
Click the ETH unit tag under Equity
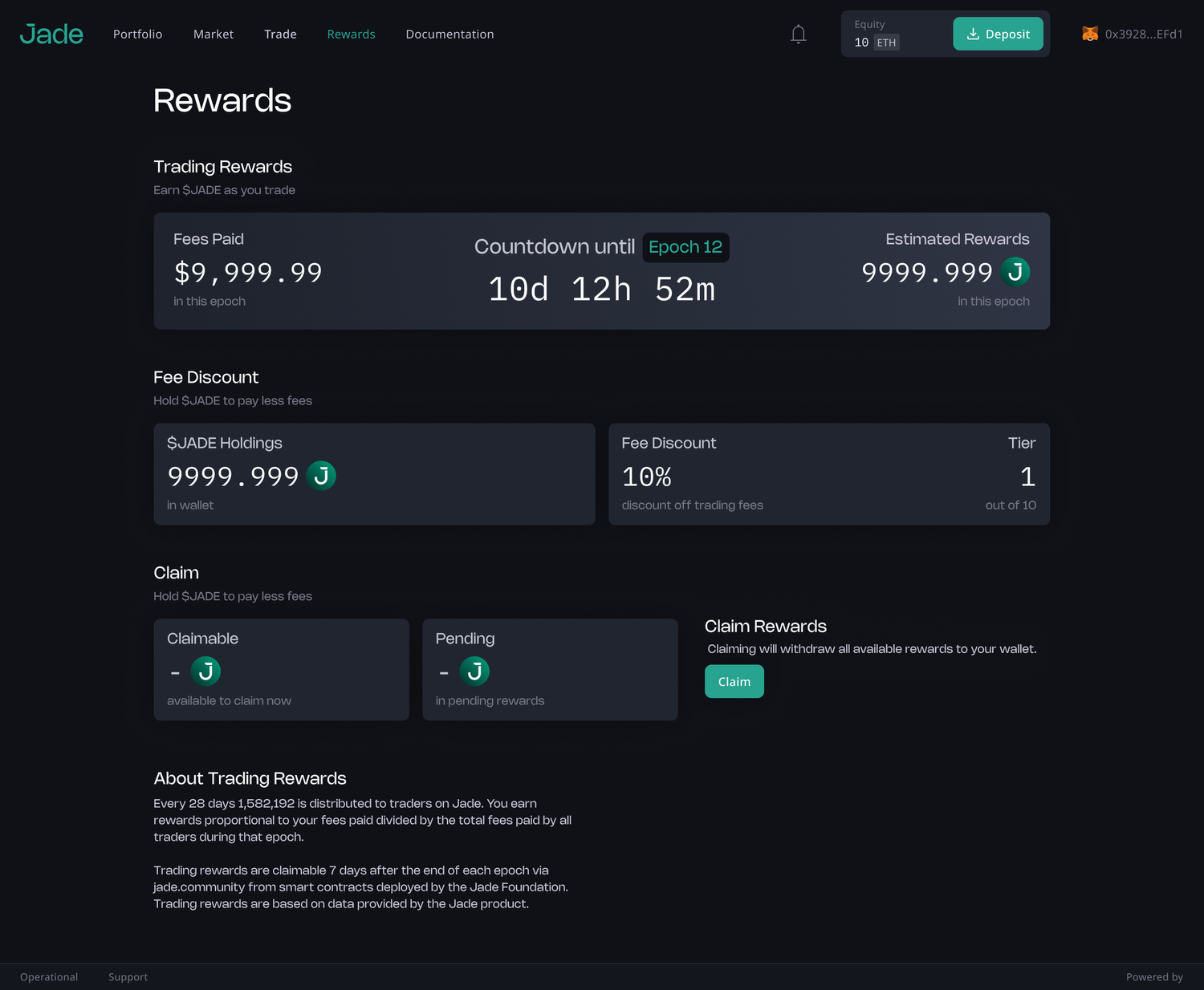click(x=886, y=43)
